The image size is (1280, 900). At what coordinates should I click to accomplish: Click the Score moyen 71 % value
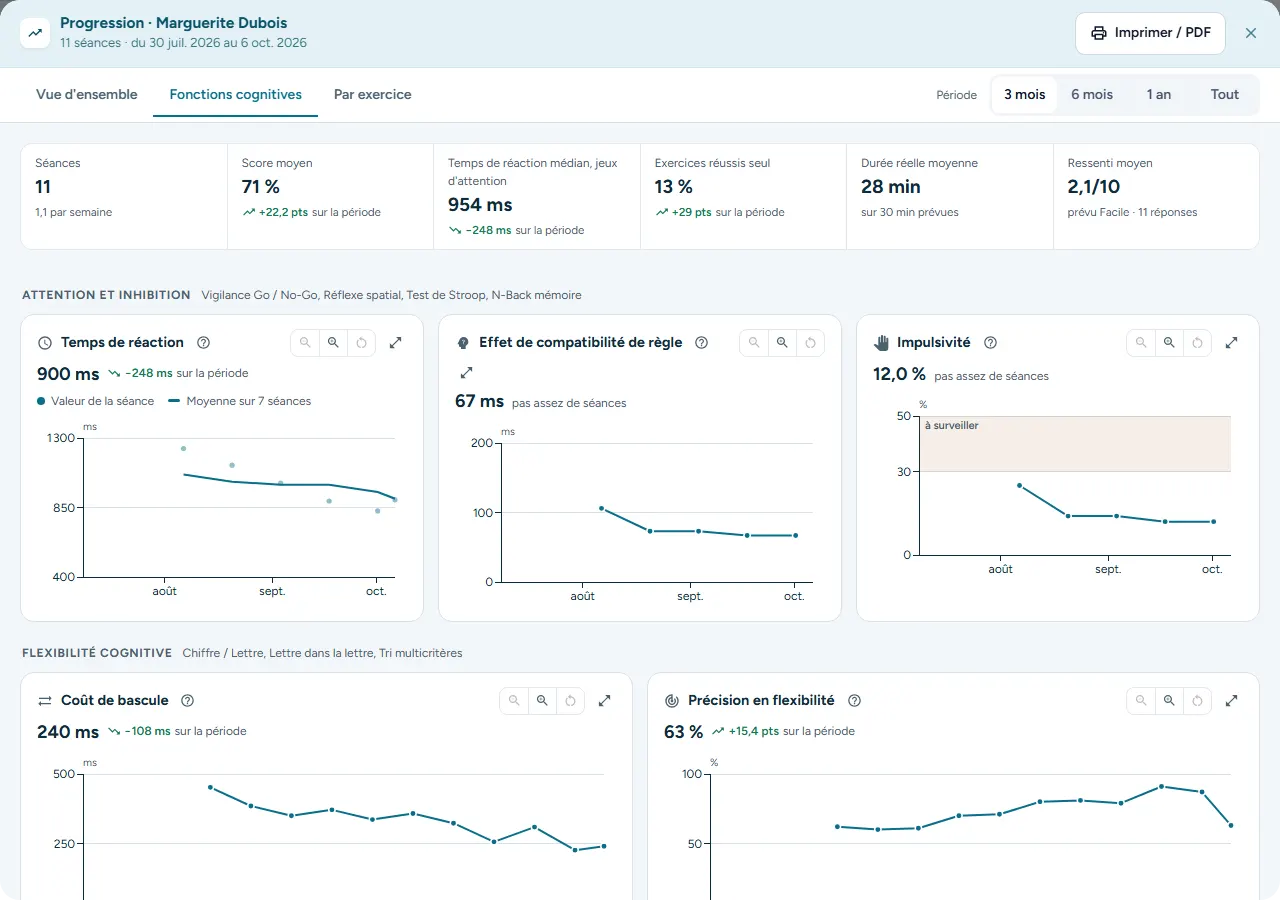click(261, 187)
